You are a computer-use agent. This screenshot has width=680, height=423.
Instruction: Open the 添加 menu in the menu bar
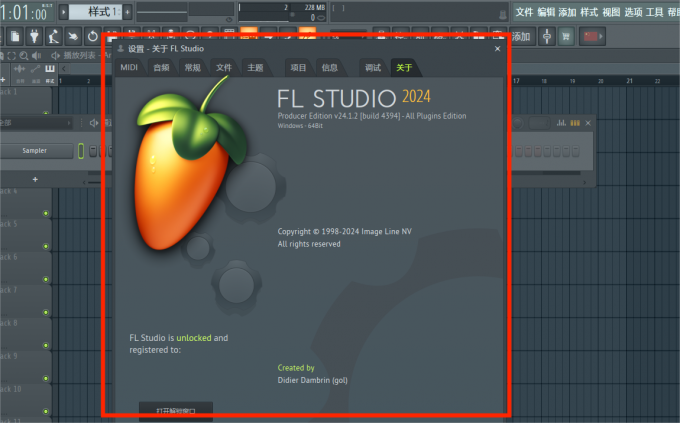(567, 12)
